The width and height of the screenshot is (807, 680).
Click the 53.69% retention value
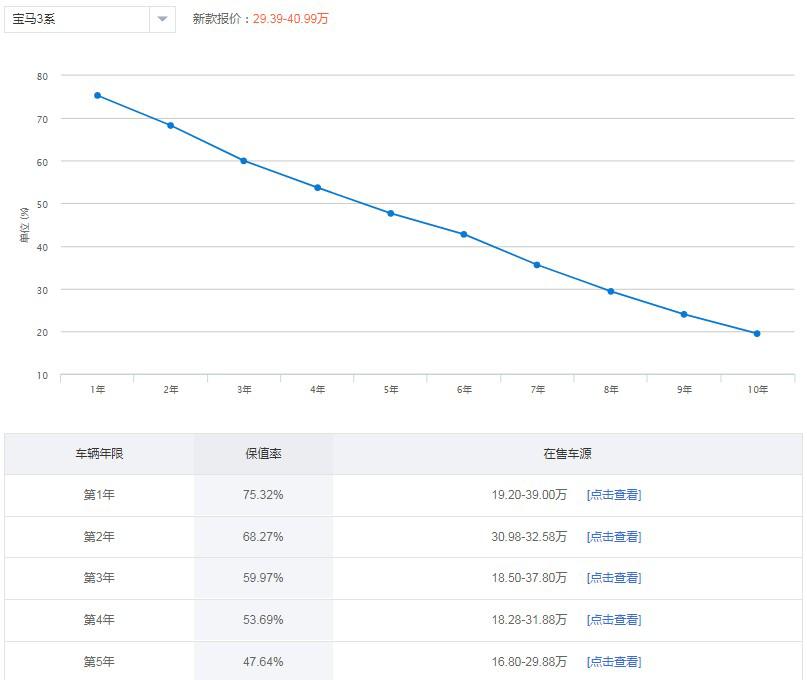(263, 620)
